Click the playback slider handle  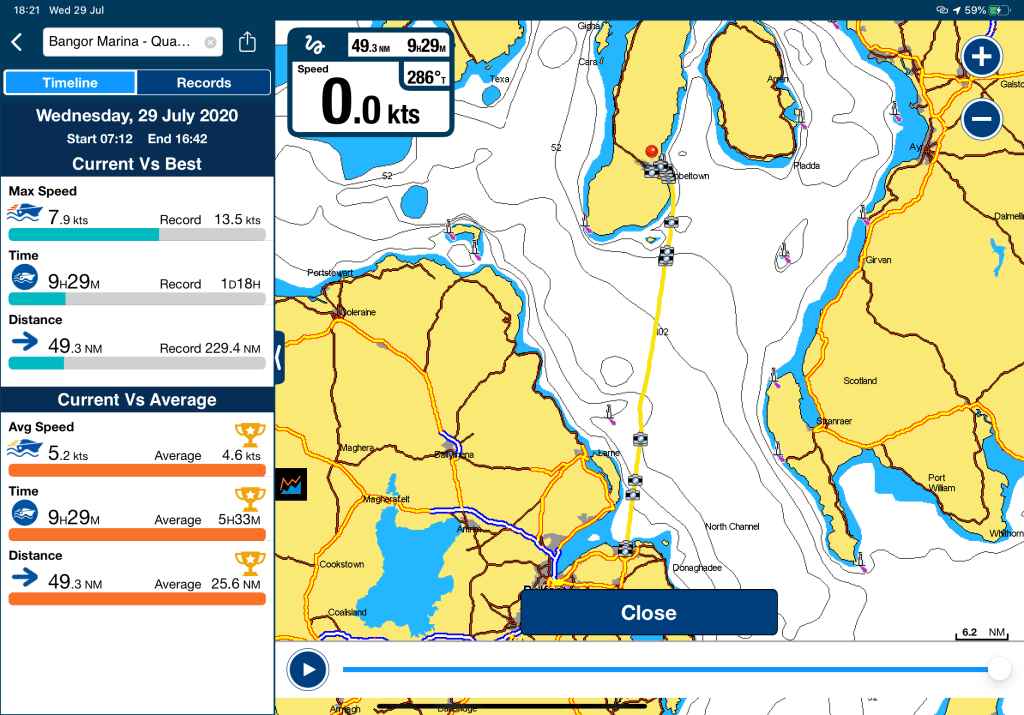(x=997, y=669)
